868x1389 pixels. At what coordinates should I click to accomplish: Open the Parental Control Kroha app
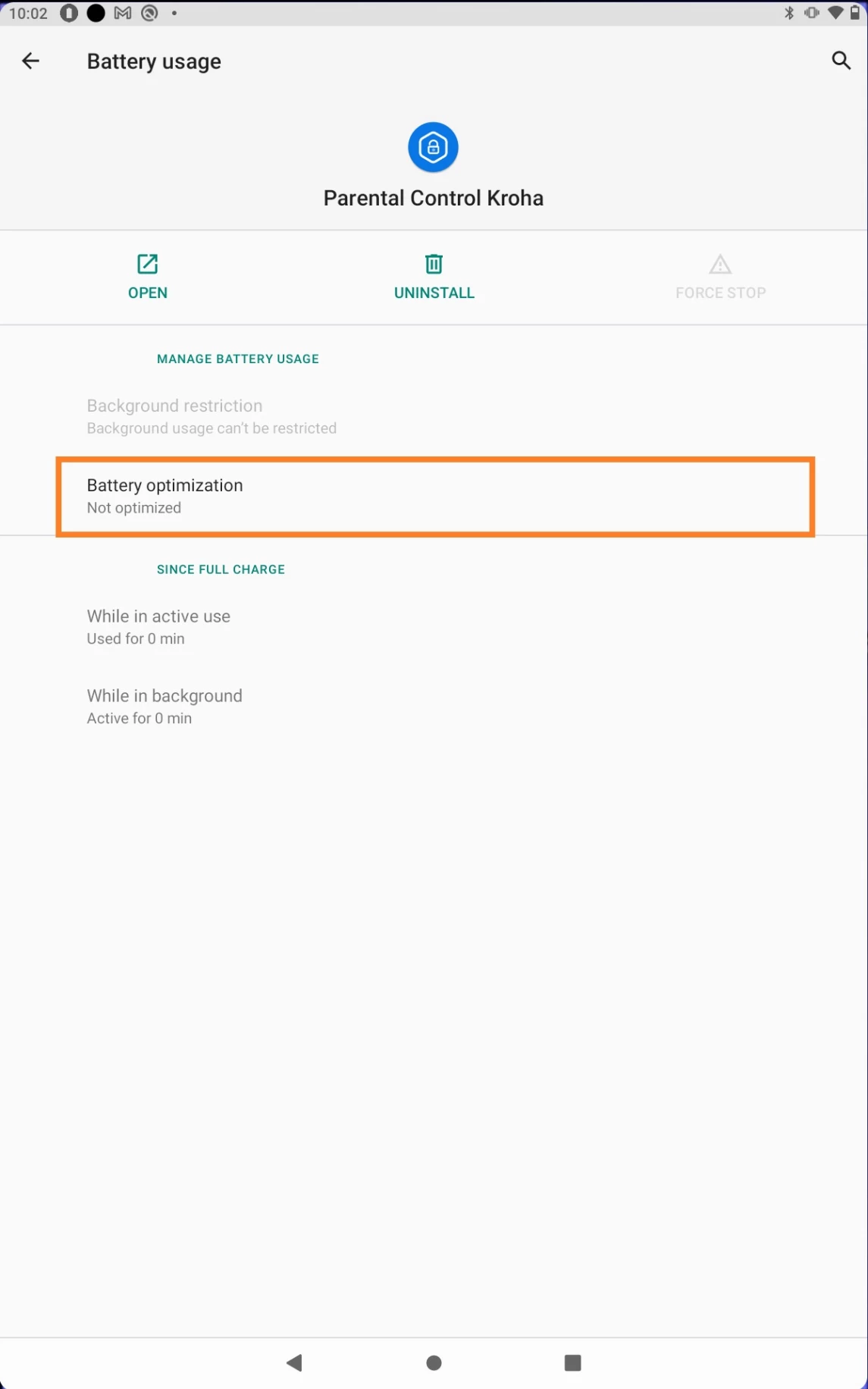point(147,277)
